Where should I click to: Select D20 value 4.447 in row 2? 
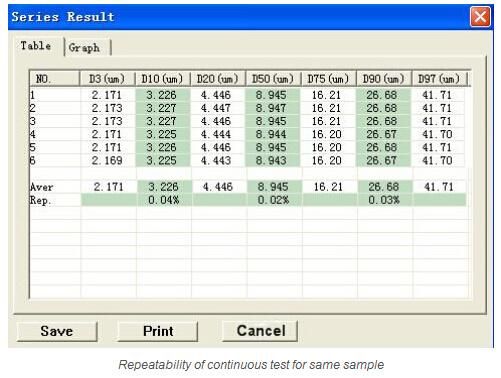[x=216, y=108]
